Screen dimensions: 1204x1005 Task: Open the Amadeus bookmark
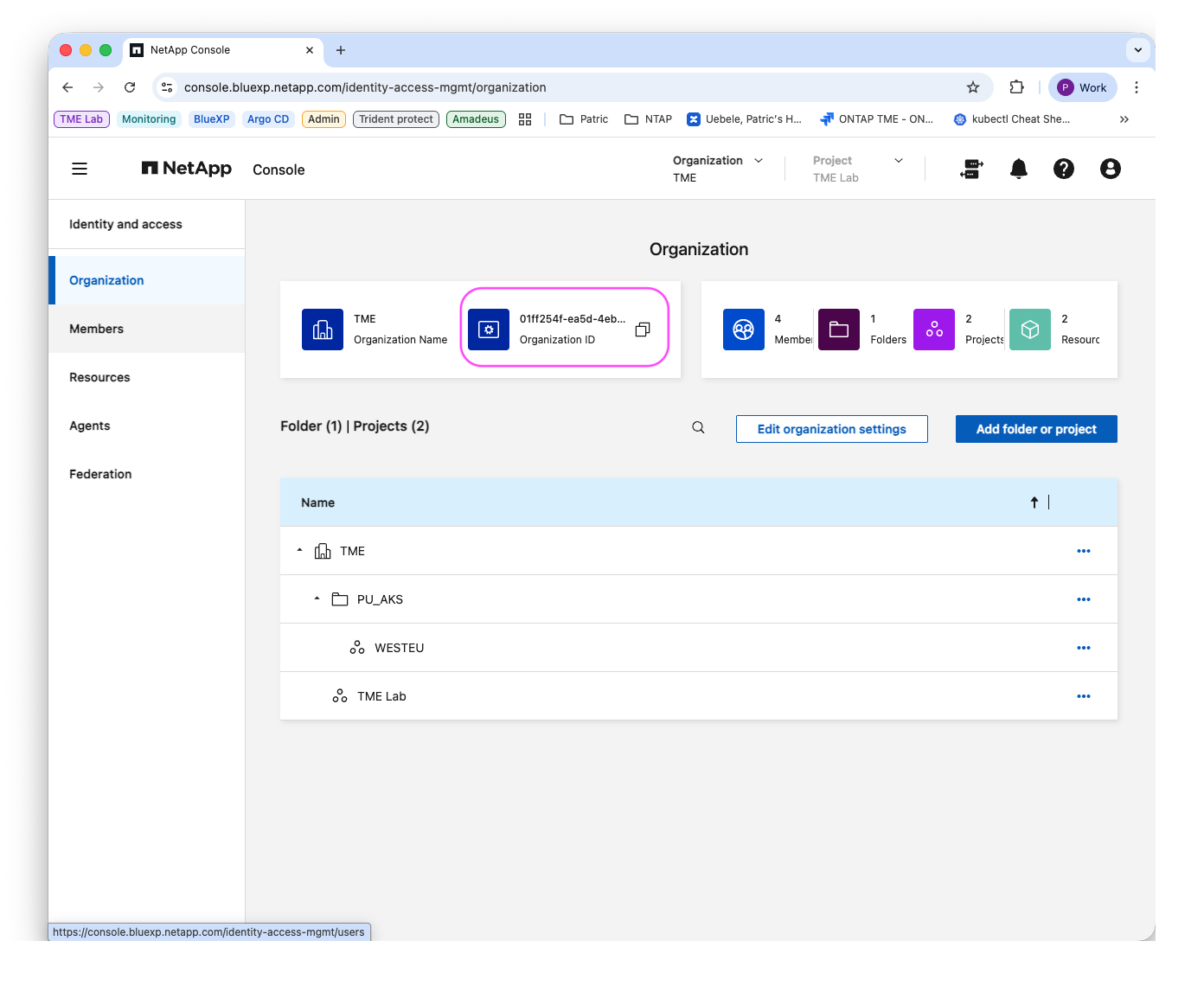click(x=476, y=119)
